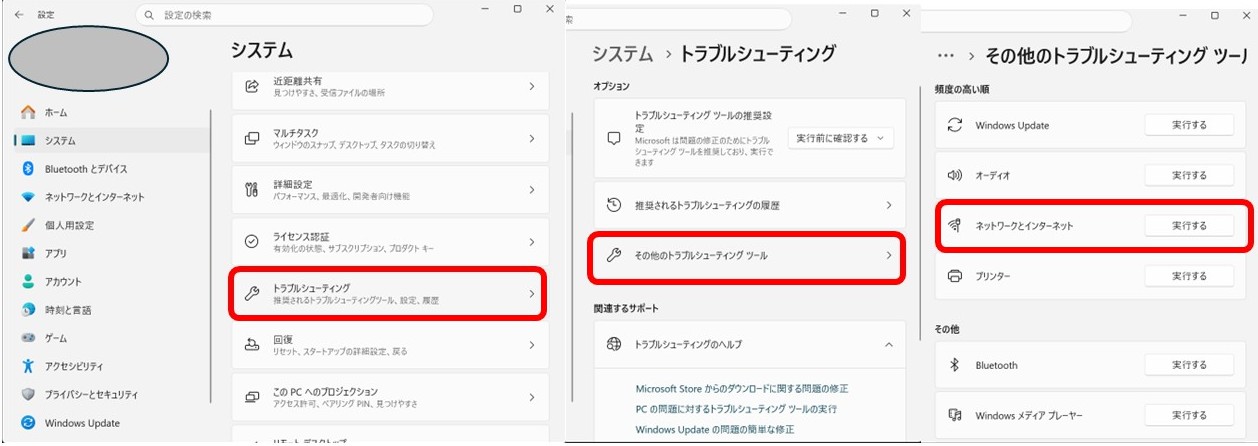The height and width of the screenshot is (446, 1258).
Task: Expand 推奨されるトラブルシューティングの履歴 chevron
Action: (x=888, y=205)
